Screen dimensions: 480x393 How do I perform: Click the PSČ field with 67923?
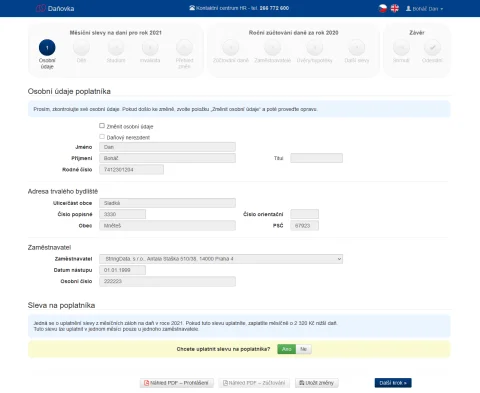click(x=304, y=225)
